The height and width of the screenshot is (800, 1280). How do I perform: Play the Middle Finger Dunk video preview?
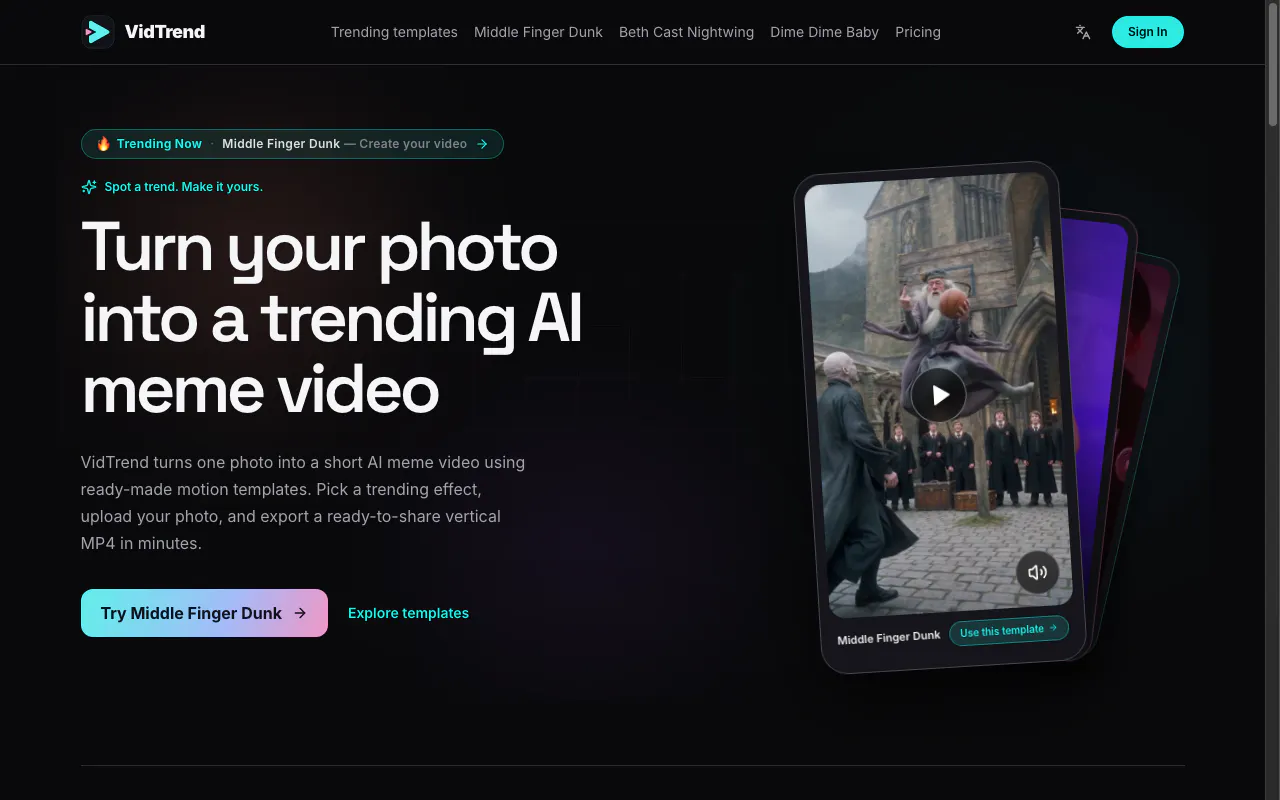938,395
